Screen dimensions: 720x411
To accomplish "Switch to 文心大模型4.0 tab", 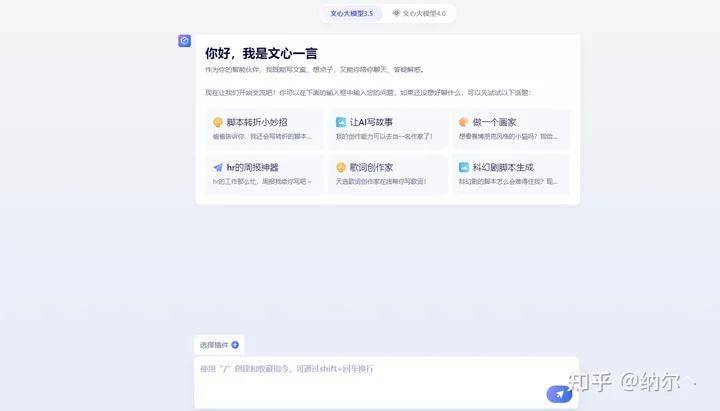I will coord(419,13).
